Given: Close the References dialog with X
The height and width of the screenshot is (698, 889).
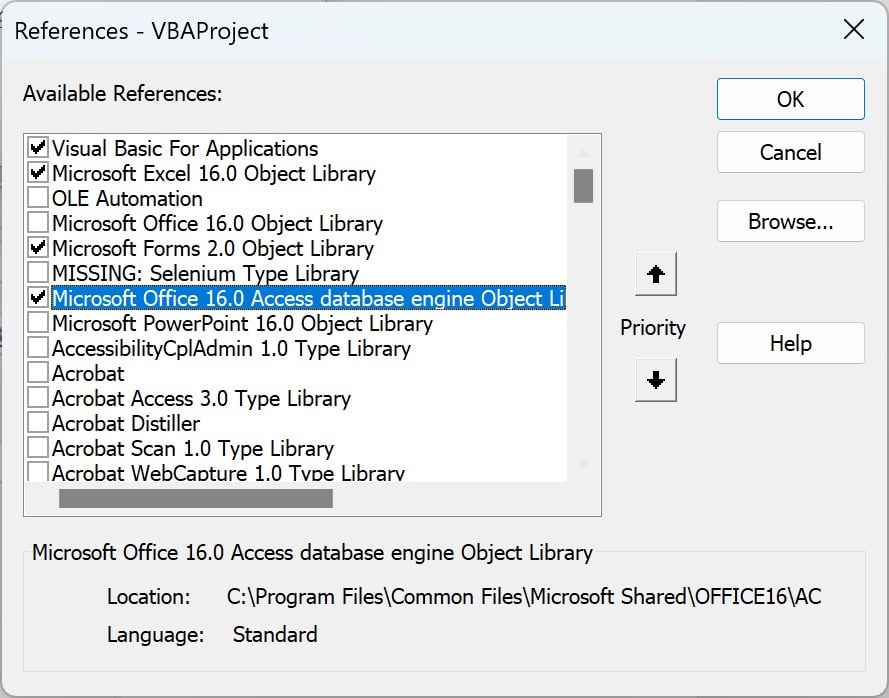Looking at the screenshot, I should [853, 29].
